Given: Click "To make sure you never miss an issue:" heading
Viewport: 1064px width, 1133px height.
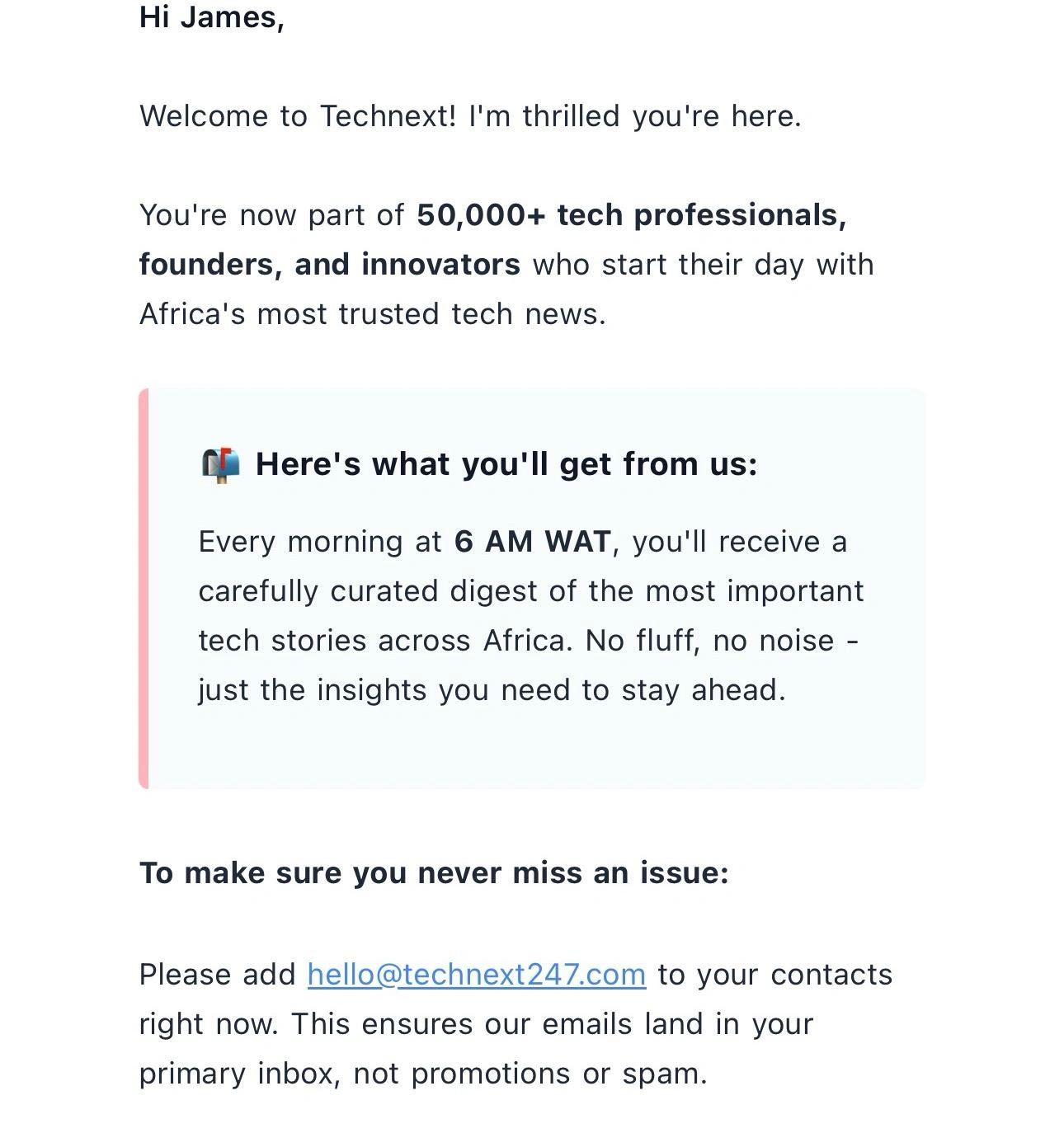Looking at the screenshot, I should 434,872.
